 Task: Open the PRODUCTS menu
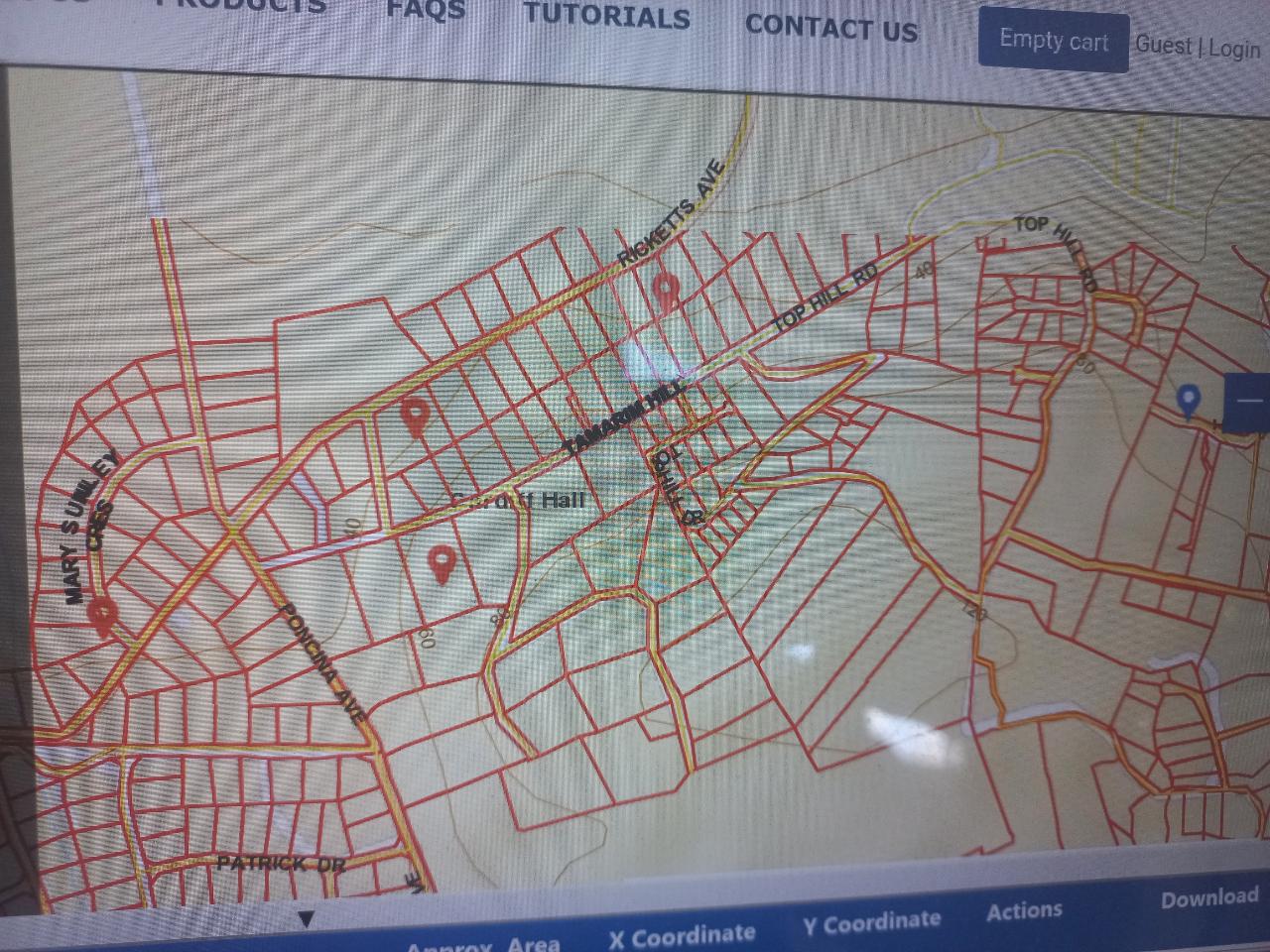coord(241,5)
